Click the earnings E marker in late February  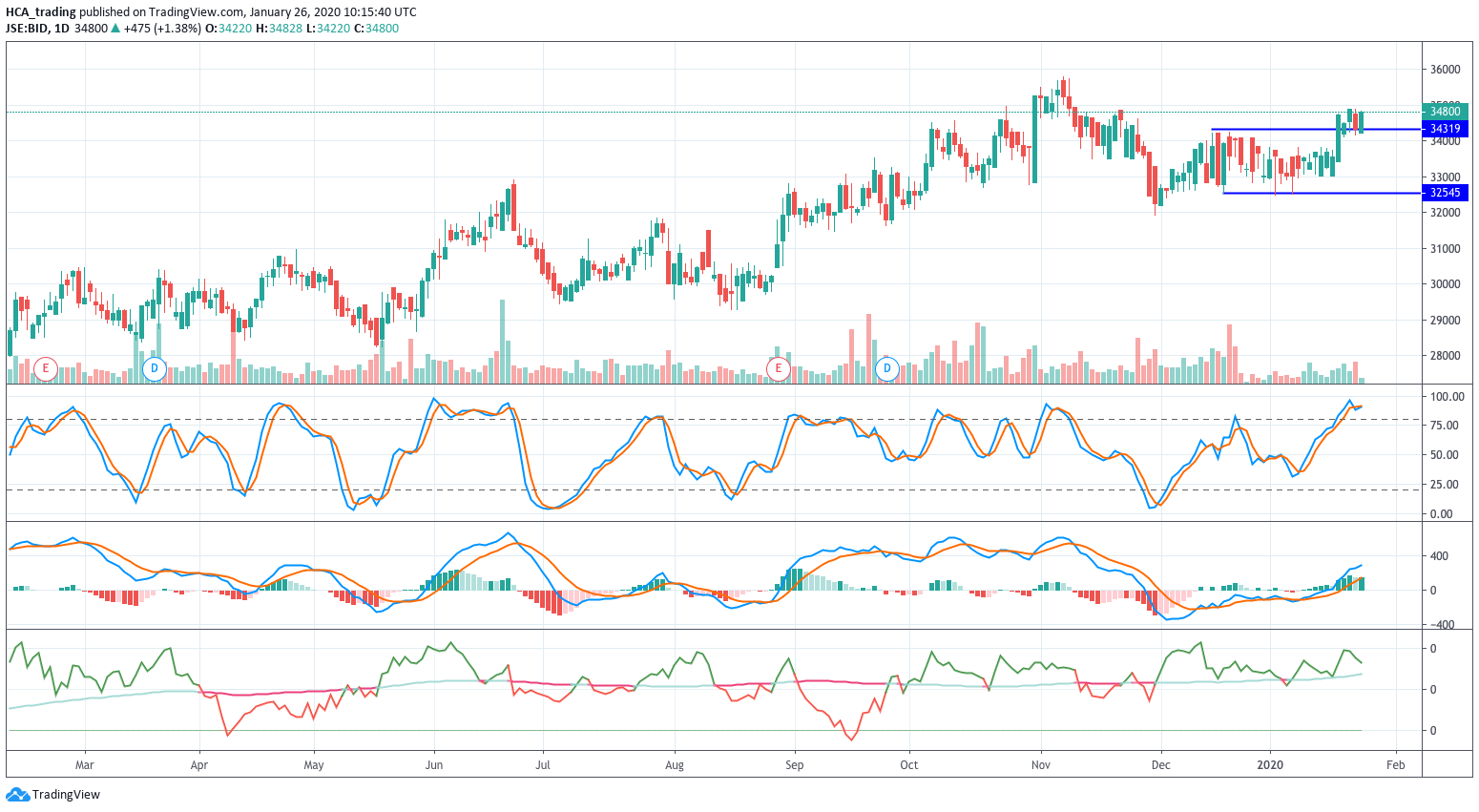45,367
